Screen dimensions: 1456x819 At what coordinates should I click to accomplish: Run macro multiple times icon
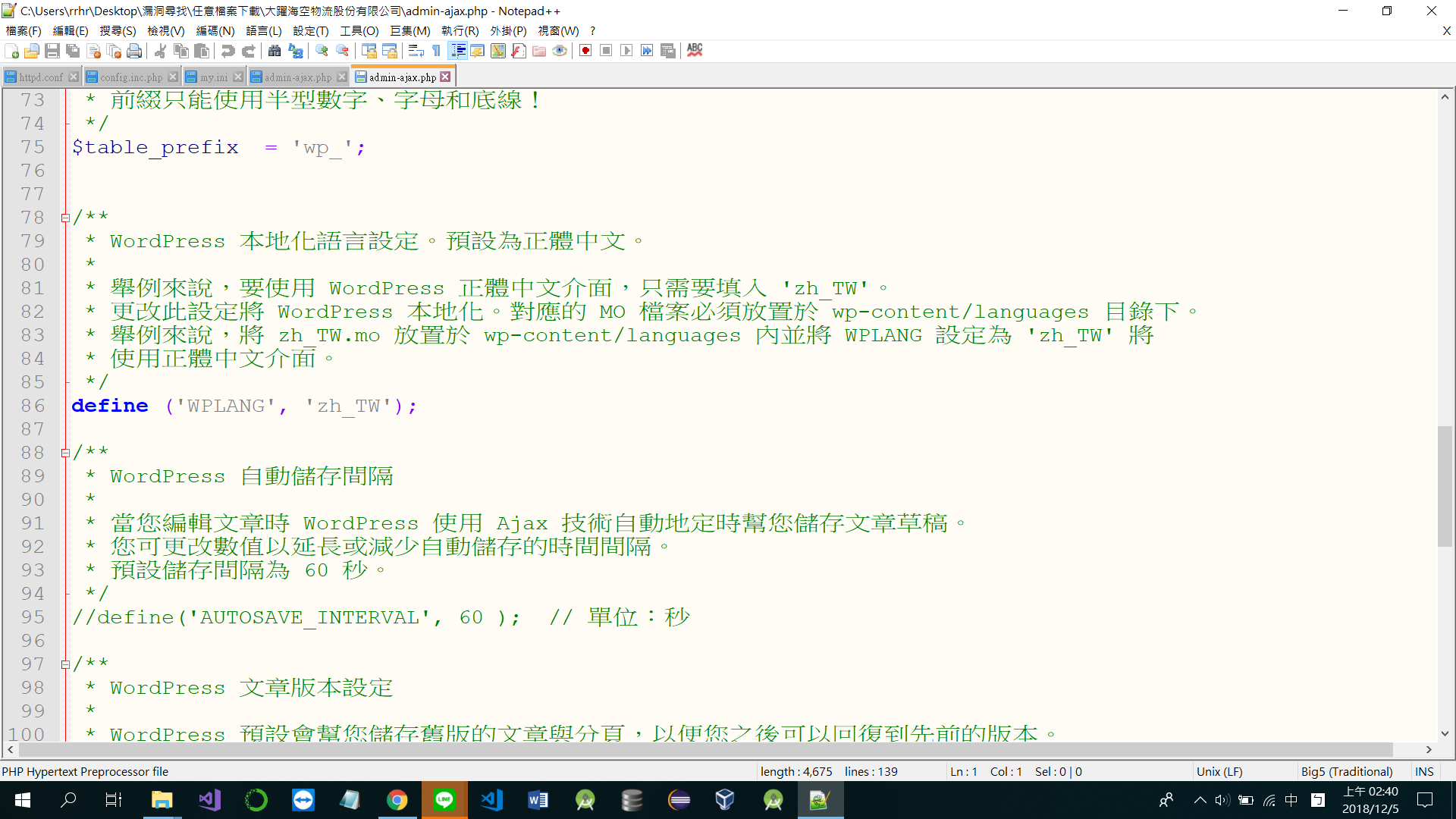pyautogui.click(x=647, y=51)
